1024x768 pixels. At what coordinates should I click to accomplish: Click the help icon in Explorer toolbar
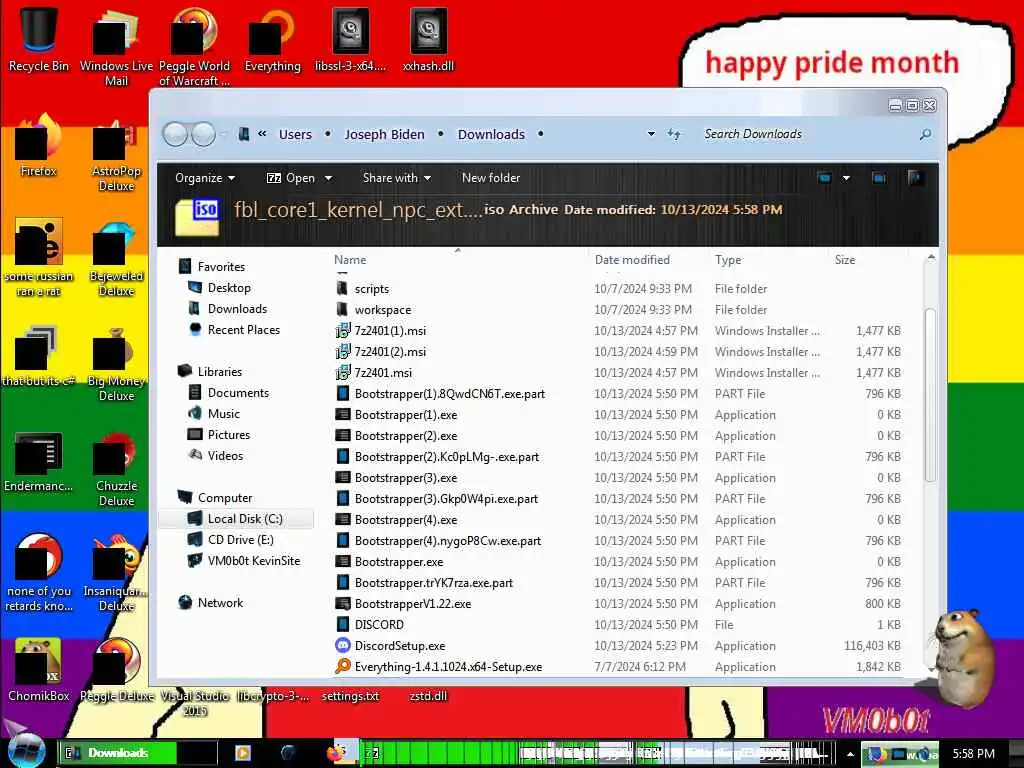(x=914, y=178)
